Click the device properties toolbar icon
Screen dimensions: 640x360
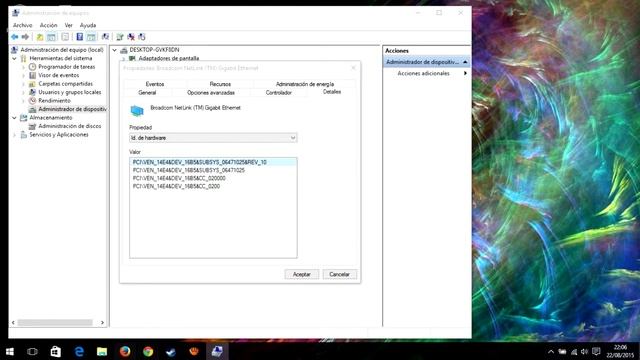(x=105, y=37)
